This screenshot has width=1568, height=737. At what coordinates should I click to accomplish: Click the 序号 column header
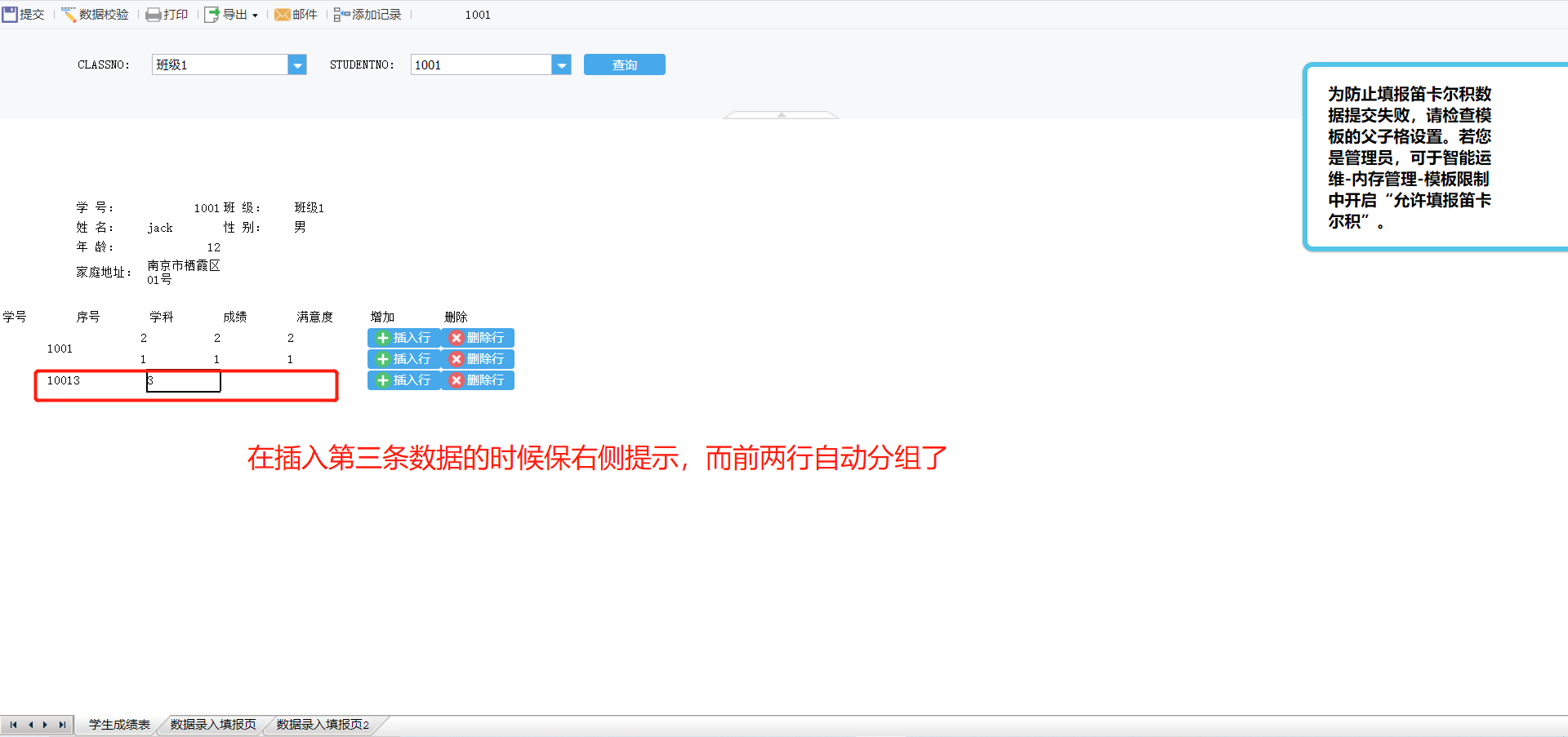(x=88, y=317)
